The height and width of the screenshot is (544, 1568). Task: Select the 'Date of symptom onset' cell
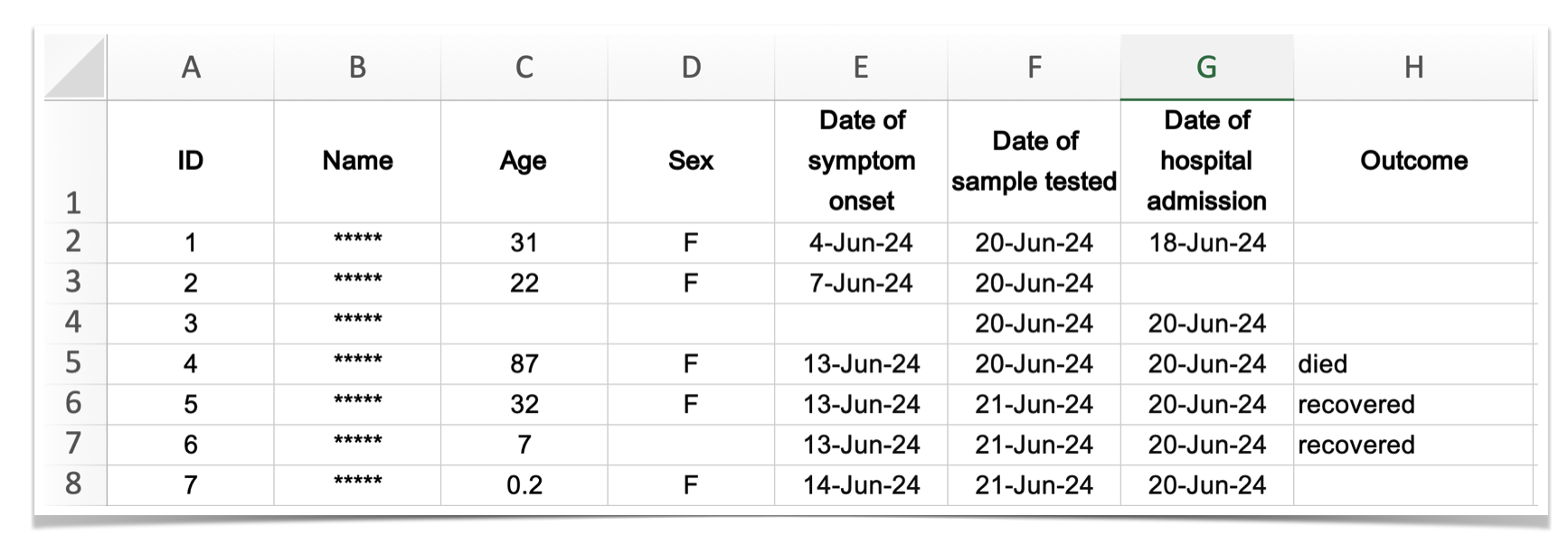tap(861, 161)
